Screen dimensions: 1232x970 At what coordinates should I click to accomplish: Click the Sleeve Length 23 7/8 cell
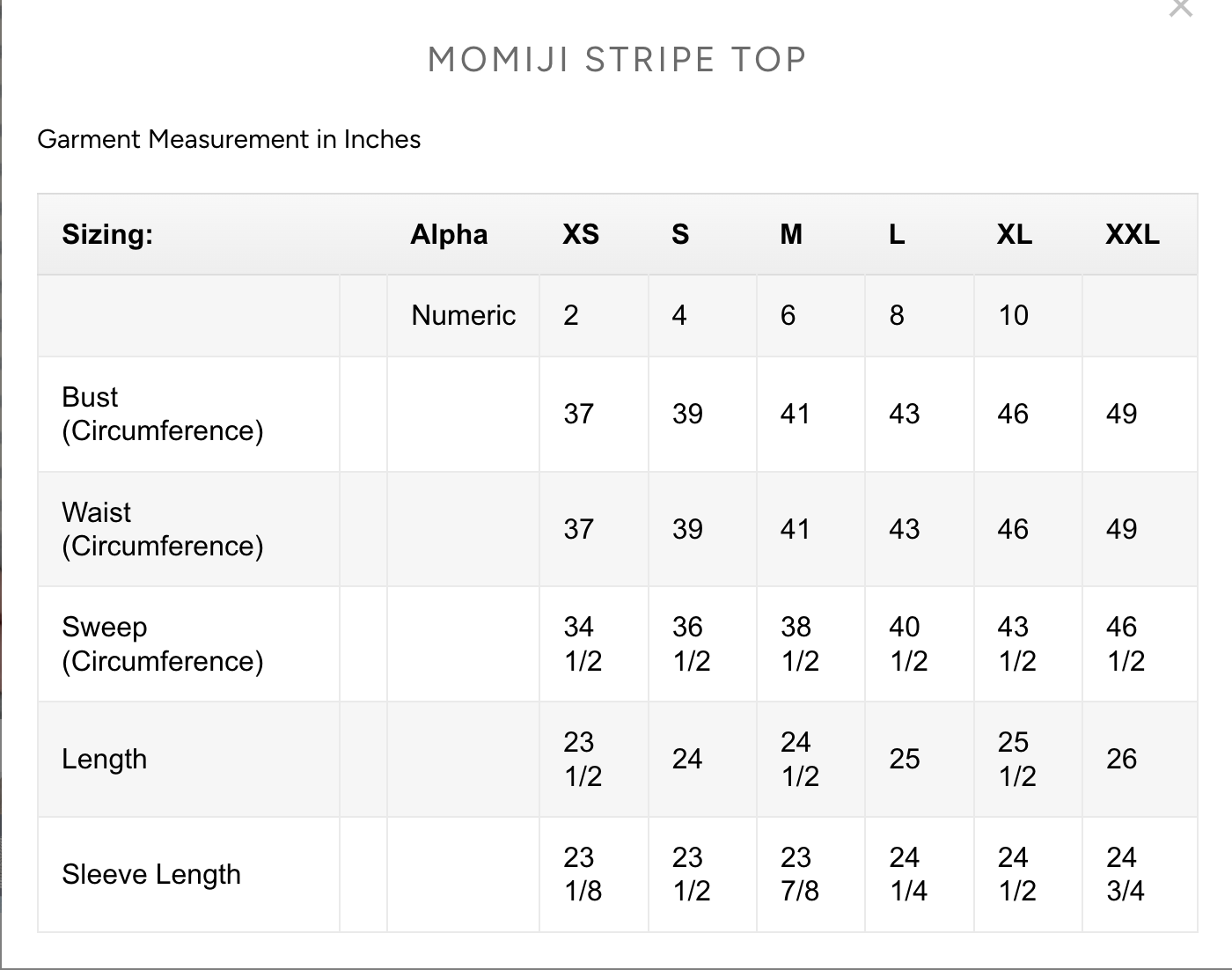click(799, 874)
